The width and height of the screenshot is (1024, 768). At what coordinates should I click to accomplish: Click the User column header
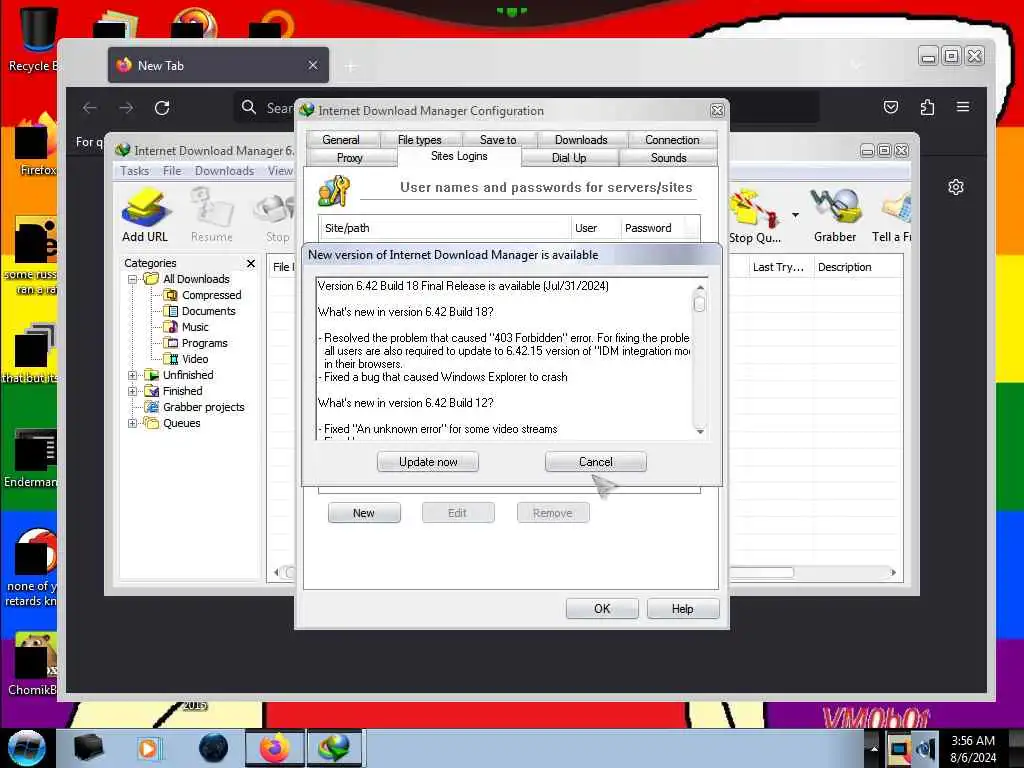[595, 228]
